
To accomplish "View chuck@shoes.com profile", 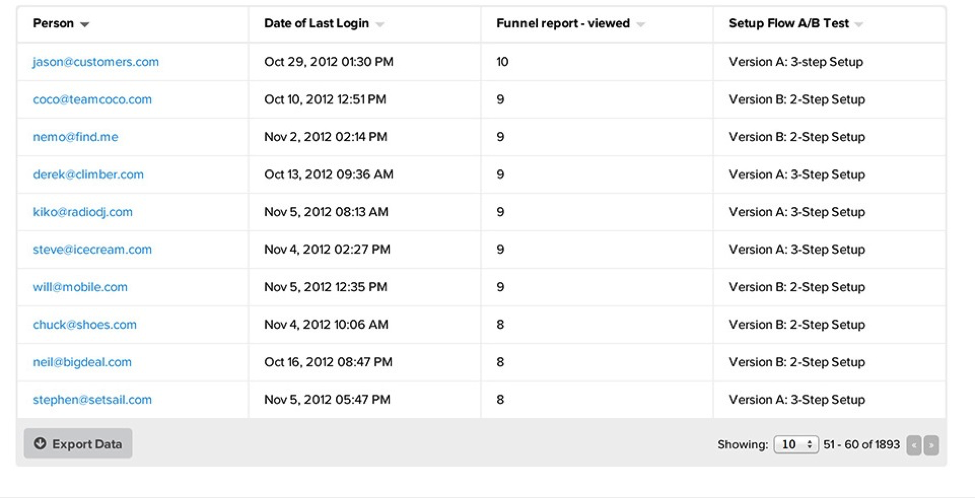I will coord(84,325).
